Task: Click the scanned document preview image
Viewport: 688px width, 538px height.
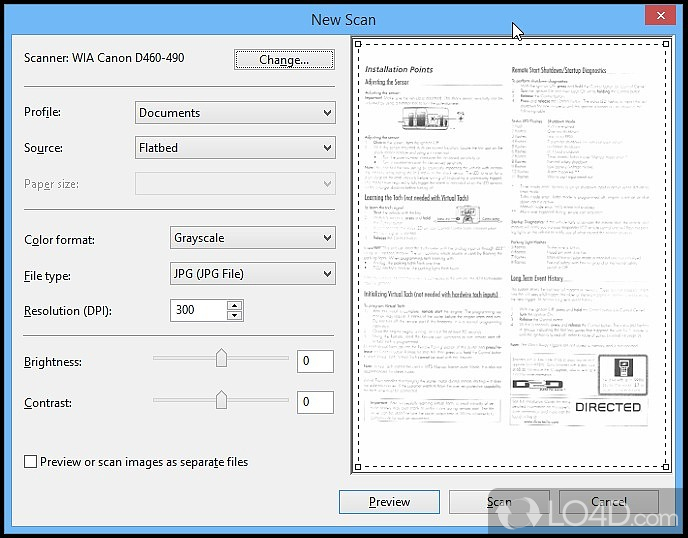Action: (512, 255)
